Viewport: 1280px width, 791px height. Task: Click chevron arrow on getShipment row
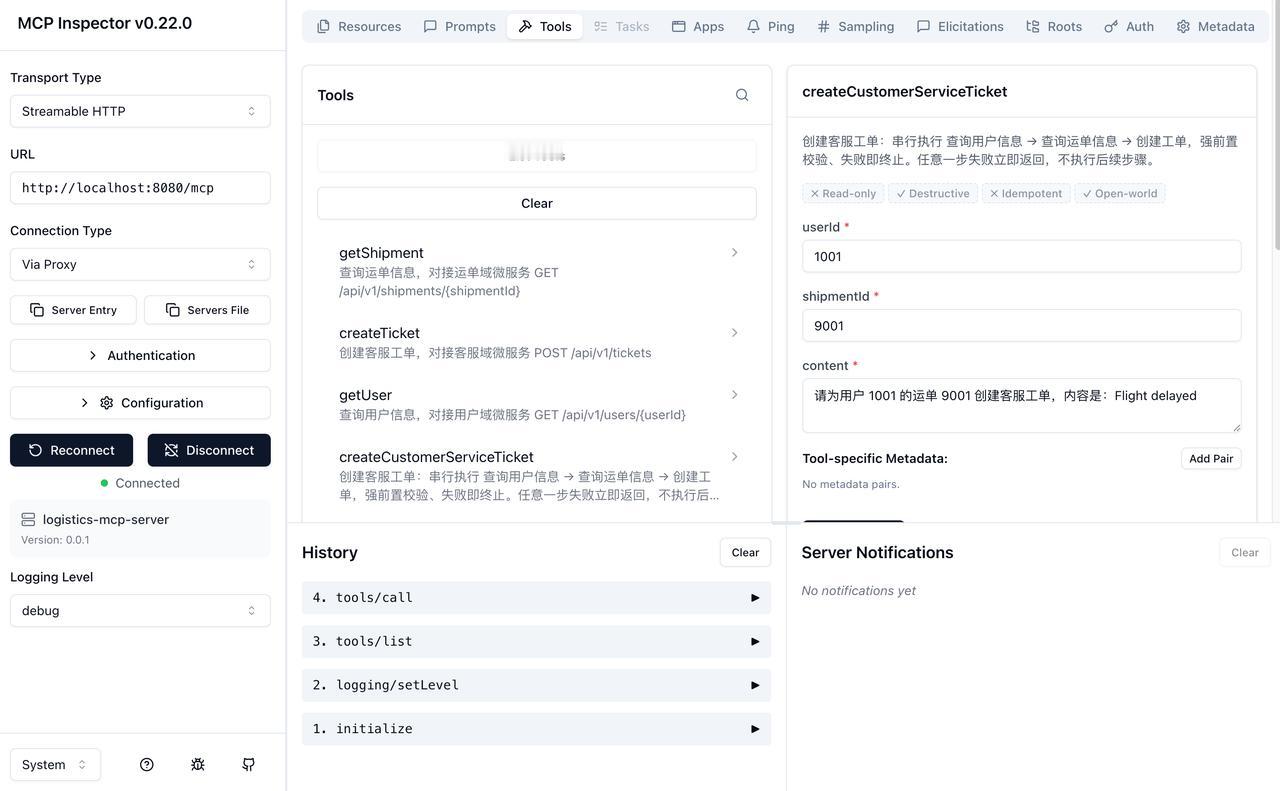[x=734, y=253]
